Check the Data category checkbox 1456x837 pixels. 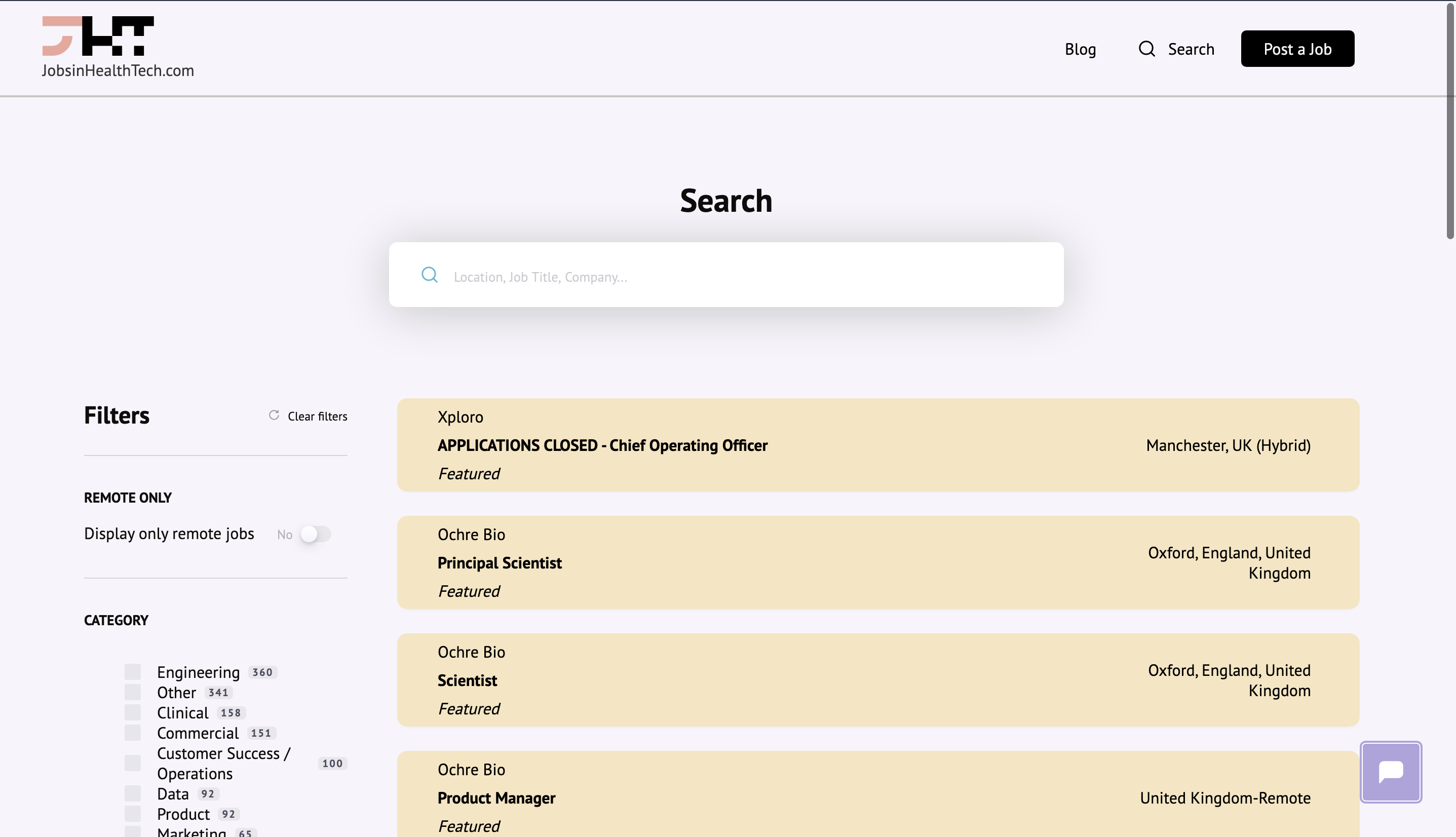click(132, 793)
